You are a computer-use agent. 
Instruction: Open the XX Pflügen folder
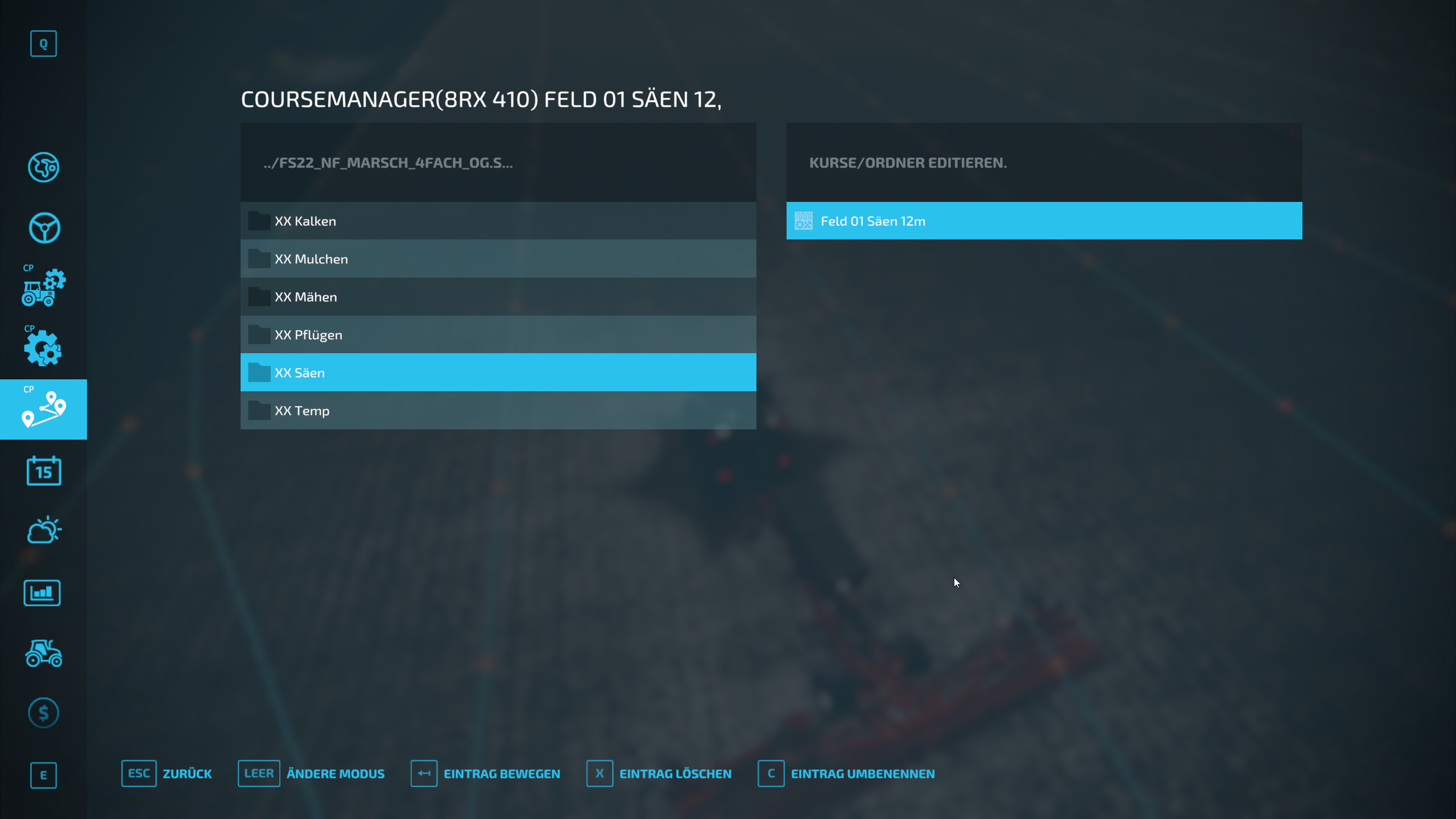tap(498, 335)
